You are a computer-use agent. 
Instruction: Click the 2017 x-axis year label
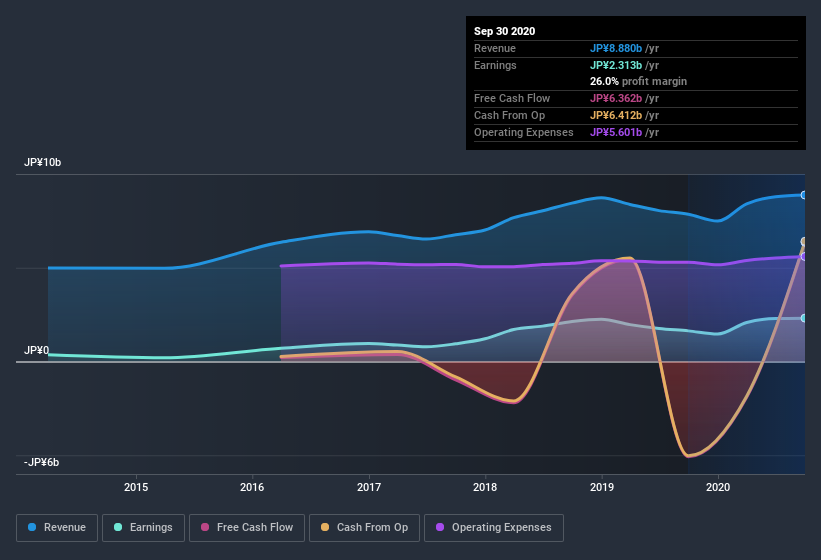(x=369, y=487)
